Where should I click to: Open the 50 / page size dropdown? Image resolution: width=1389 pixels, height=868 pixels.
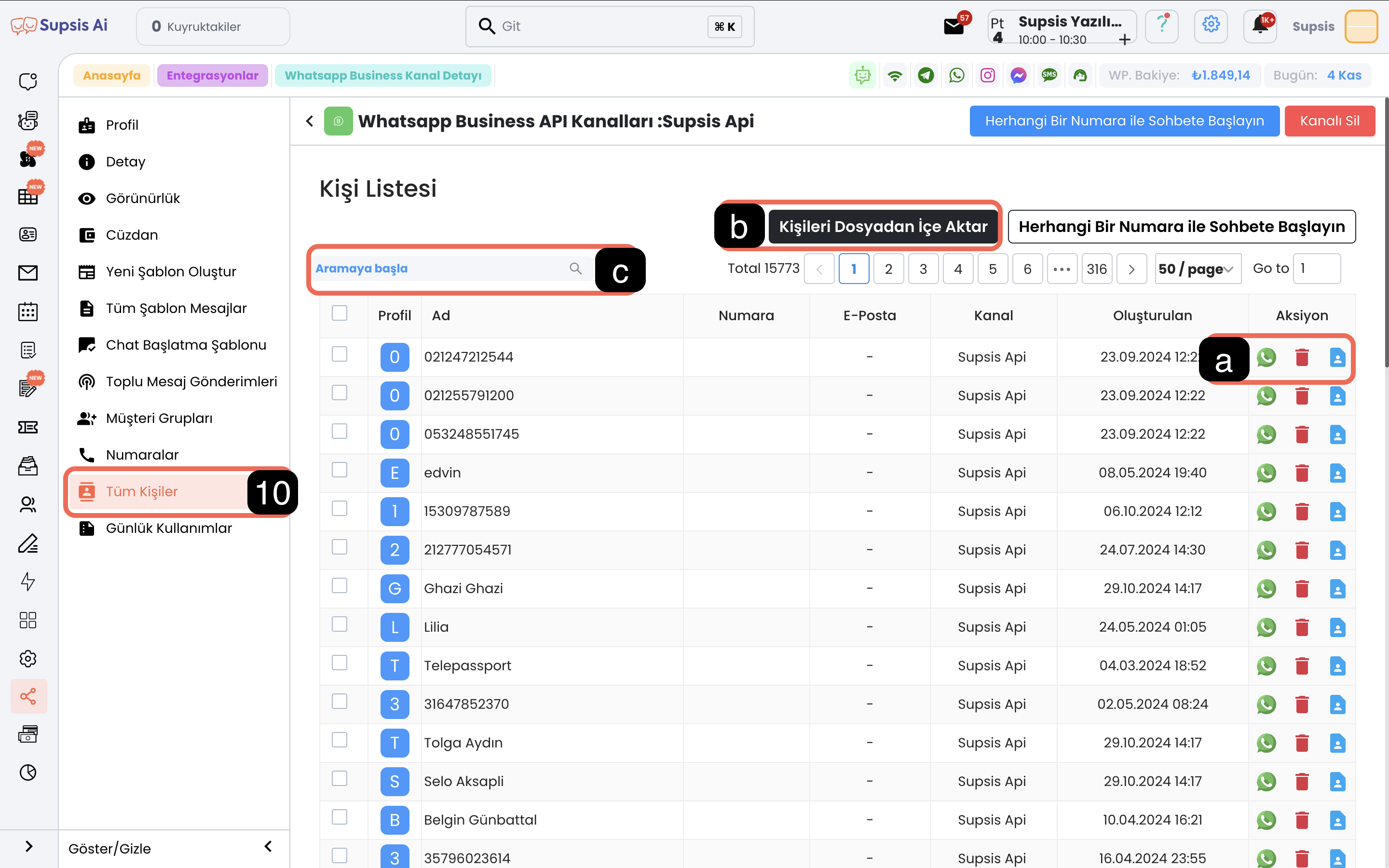[x=1198, y=269]
